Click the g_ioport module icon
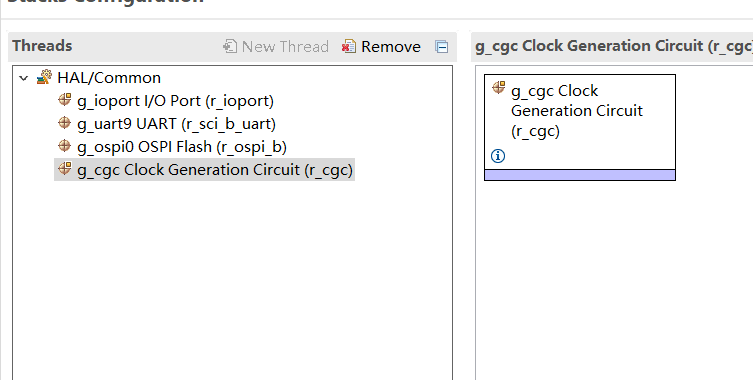Image resolution: width=753 pixels, height=380 pixels. pos(64,100)
